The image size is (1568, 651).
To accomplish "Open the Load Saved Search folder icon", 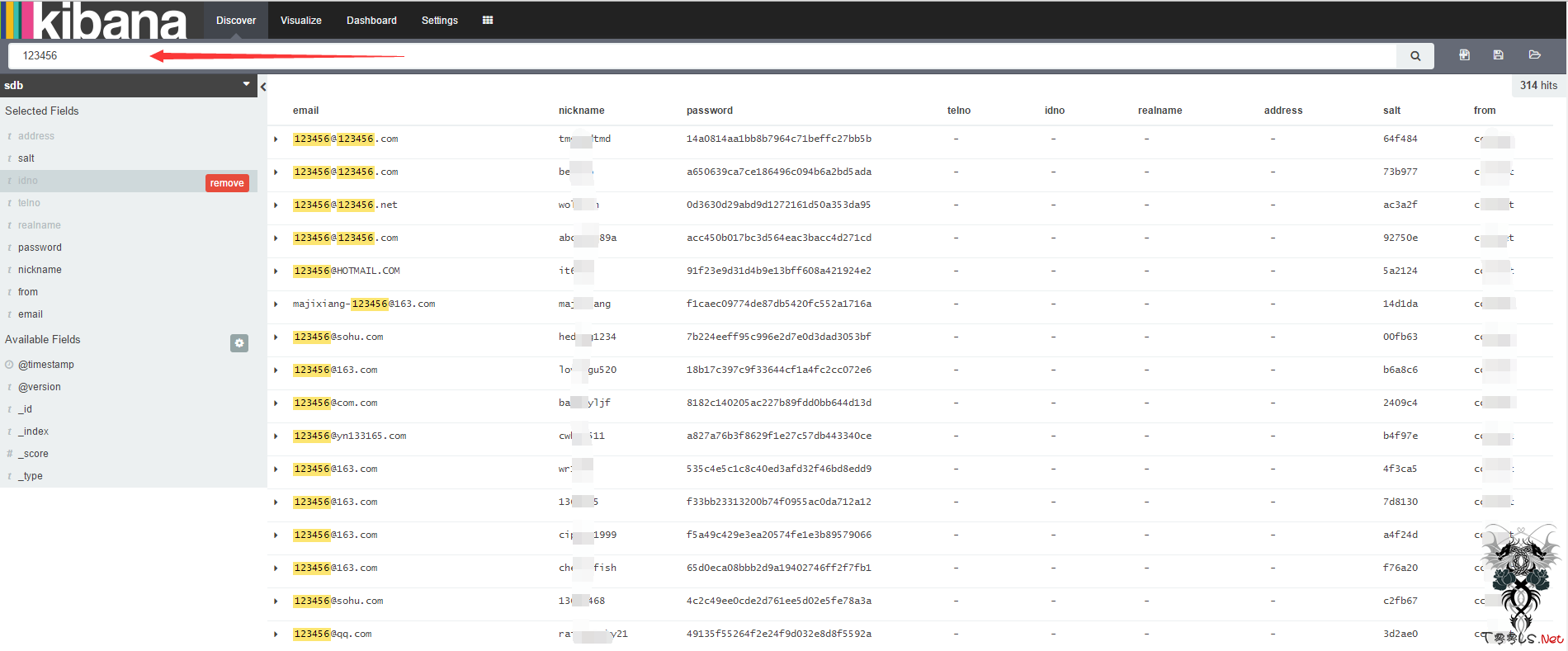I will (1534, 55).
